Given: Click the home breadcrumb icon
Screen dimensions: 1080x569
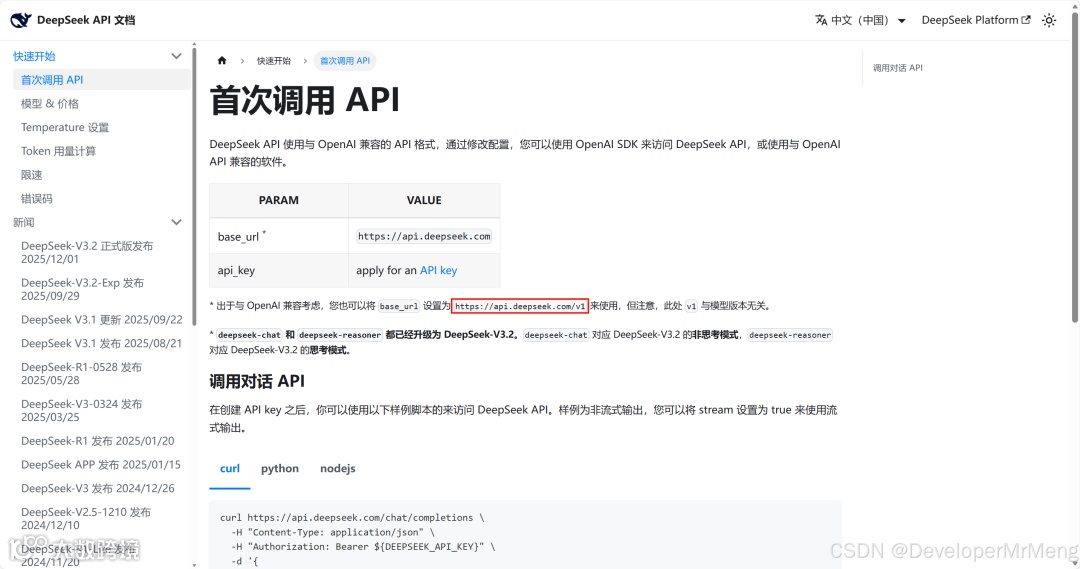Looking at the screenshot, I should [222, 61].
